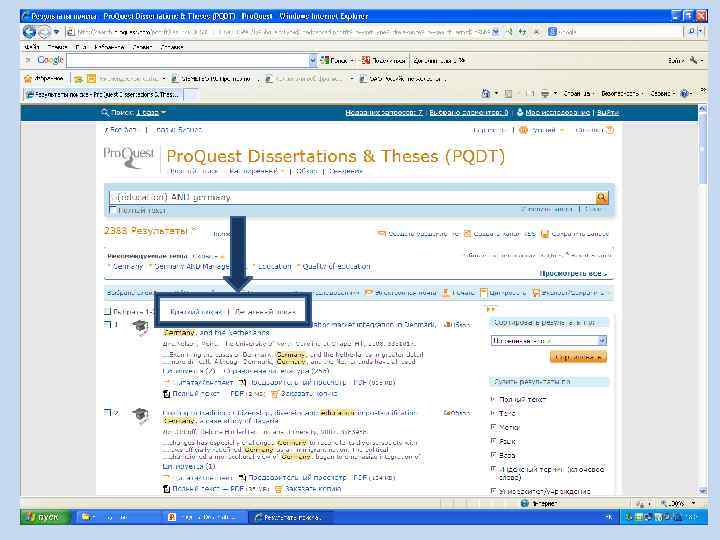Click Сохранить поиск icon link
Image resolution: width=720 pixels, height=540 pixels.
coord(574,234)
